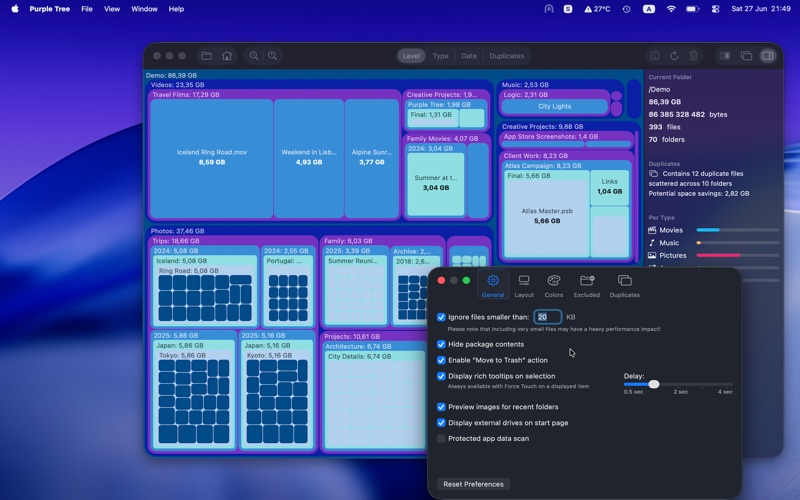Image resolution: width=800 pixels, height=500 pixels.
Task: Open the Window menu
Action: click(x=144, y=9)
